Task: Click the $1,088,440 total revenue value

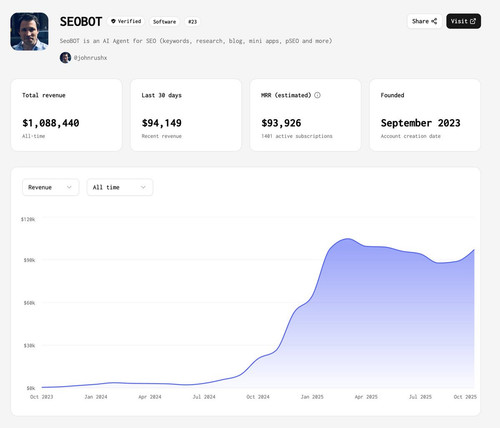Action: tap(51, 123)
